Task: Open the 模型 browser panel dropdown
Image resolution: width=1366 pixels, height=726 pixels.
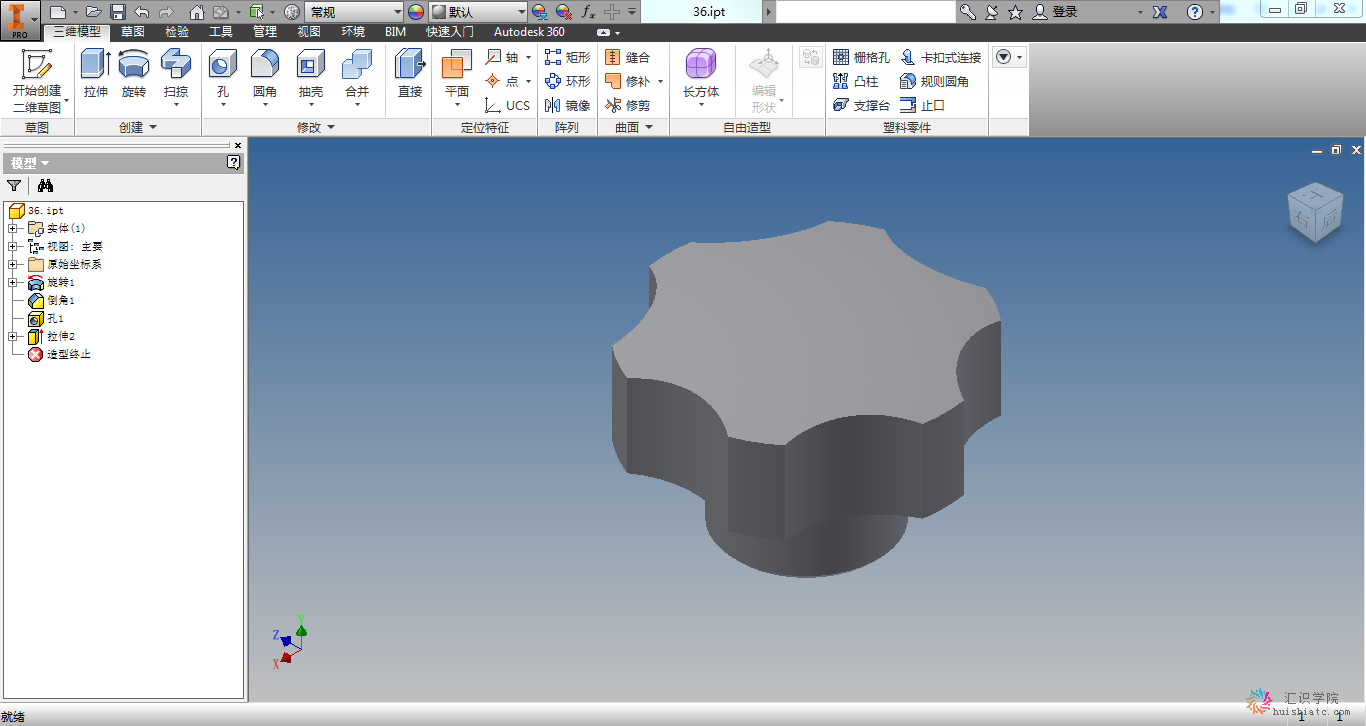Action: click(30, 163)
